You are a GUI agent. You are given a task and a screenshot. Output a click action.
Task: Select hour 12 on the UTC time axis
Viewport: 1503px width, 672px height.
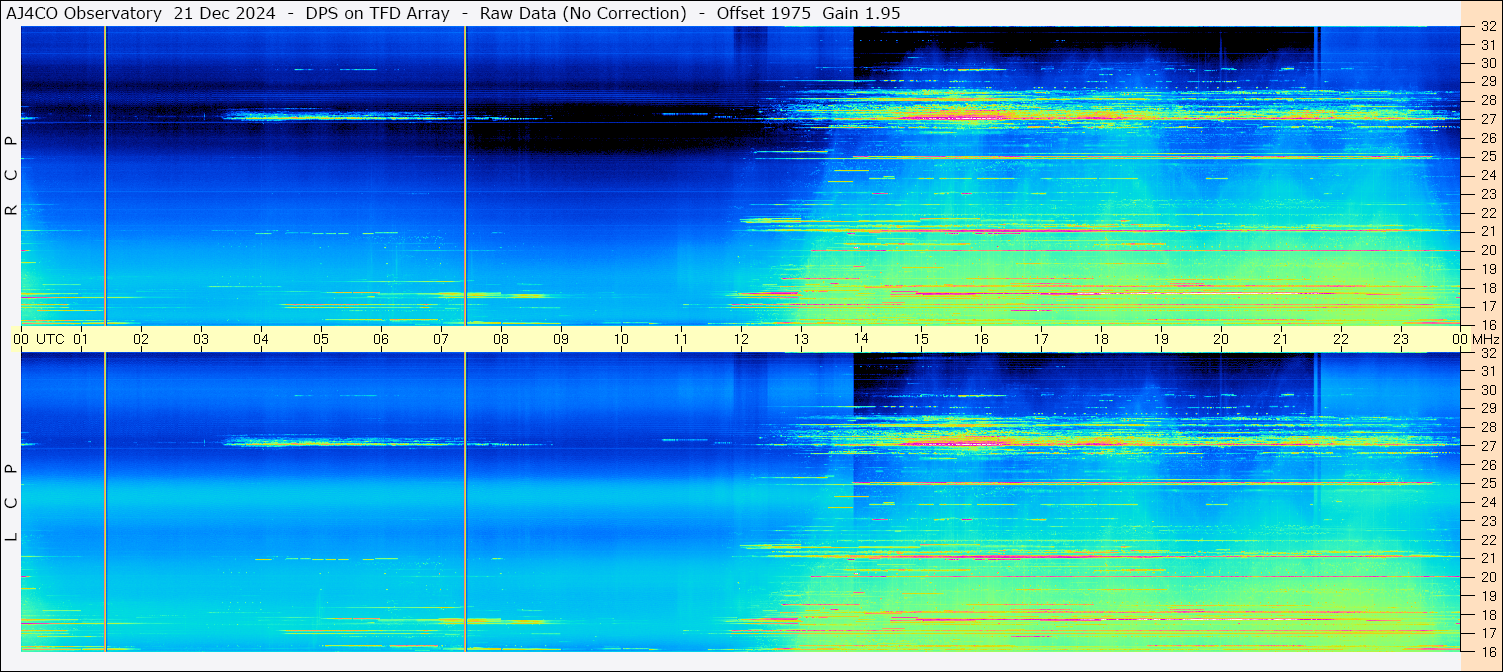pyautogui.click(x=741, y=339)
